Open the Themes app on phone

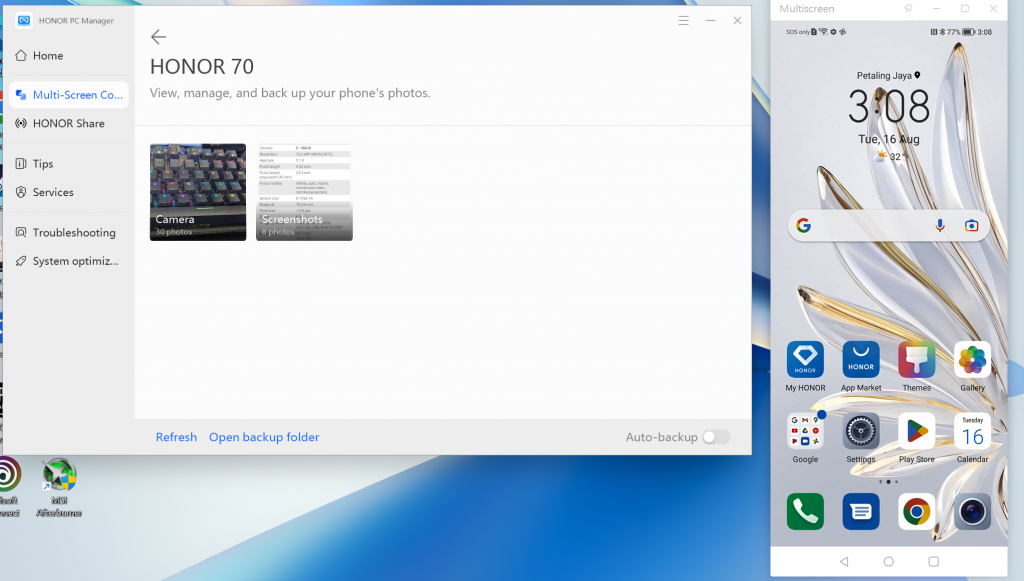point(916,360)
